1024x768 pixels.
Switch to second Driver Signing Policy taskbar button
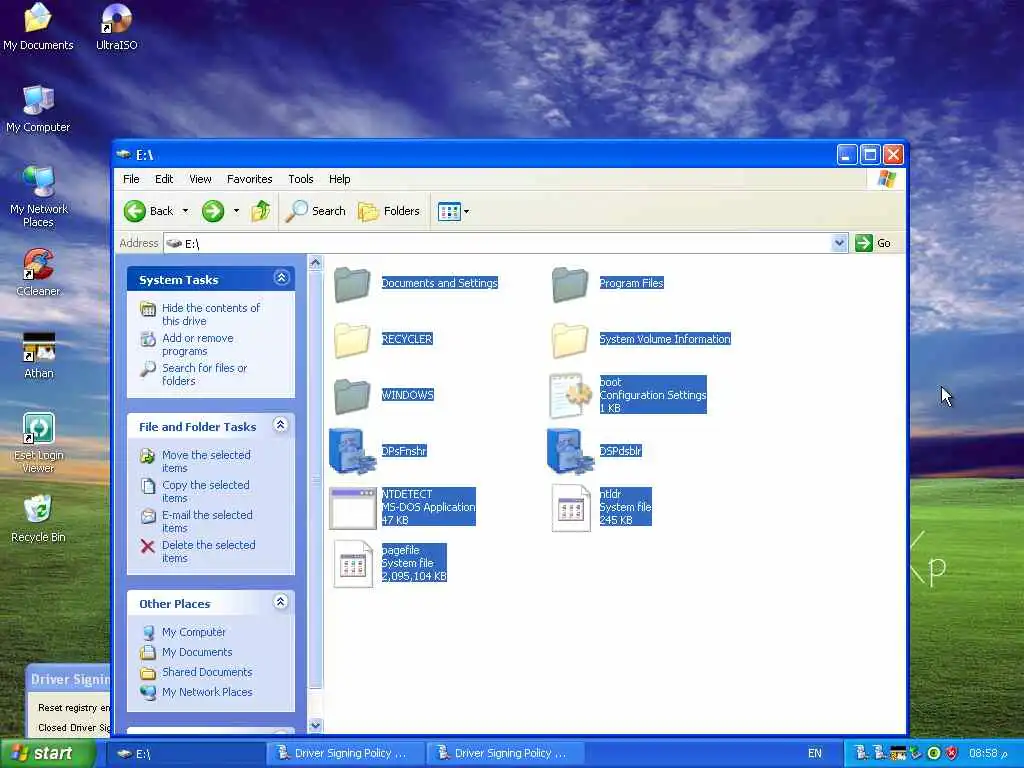pos(506,753)
